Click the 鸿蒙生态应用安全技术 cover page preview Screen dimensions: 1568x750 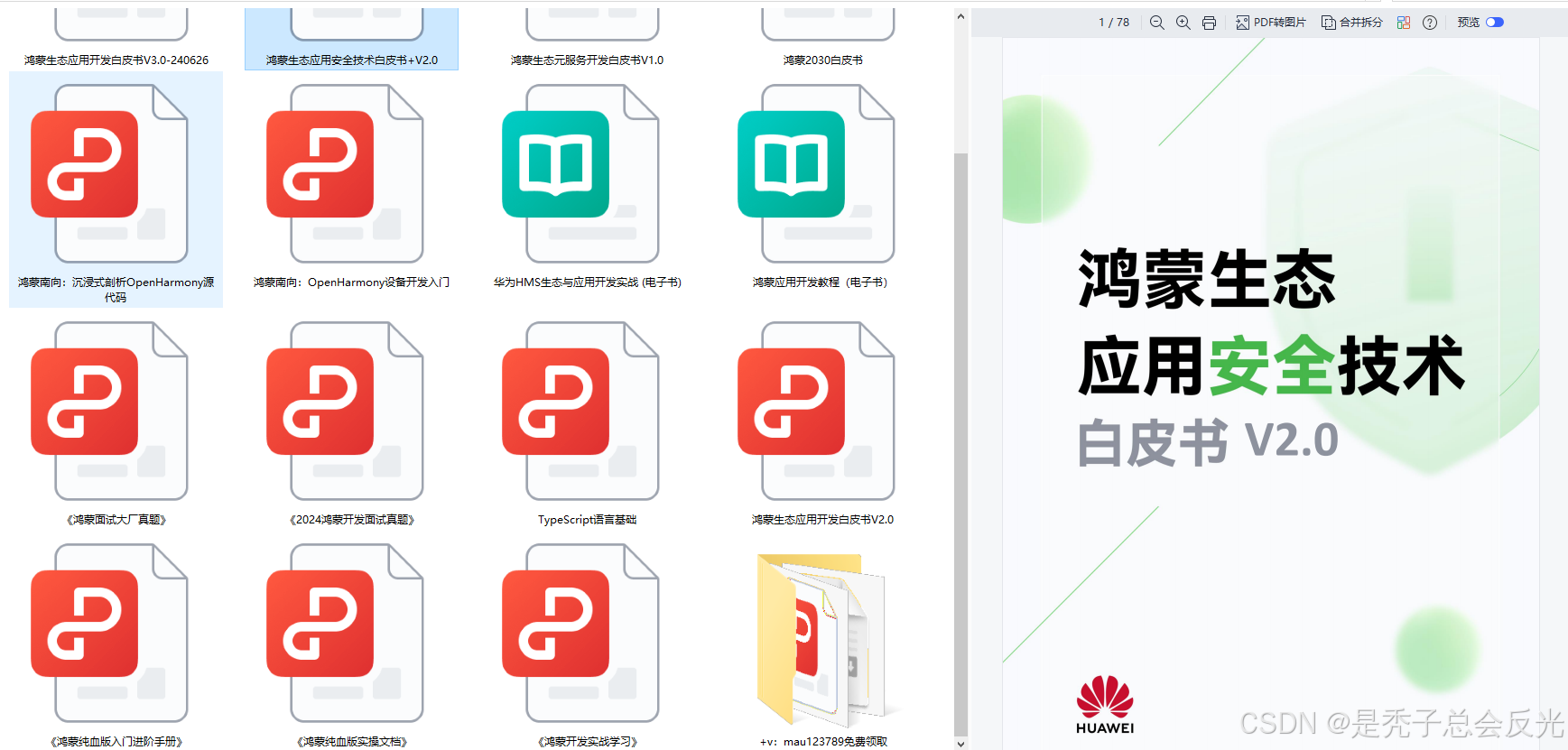coord(1270,393)
